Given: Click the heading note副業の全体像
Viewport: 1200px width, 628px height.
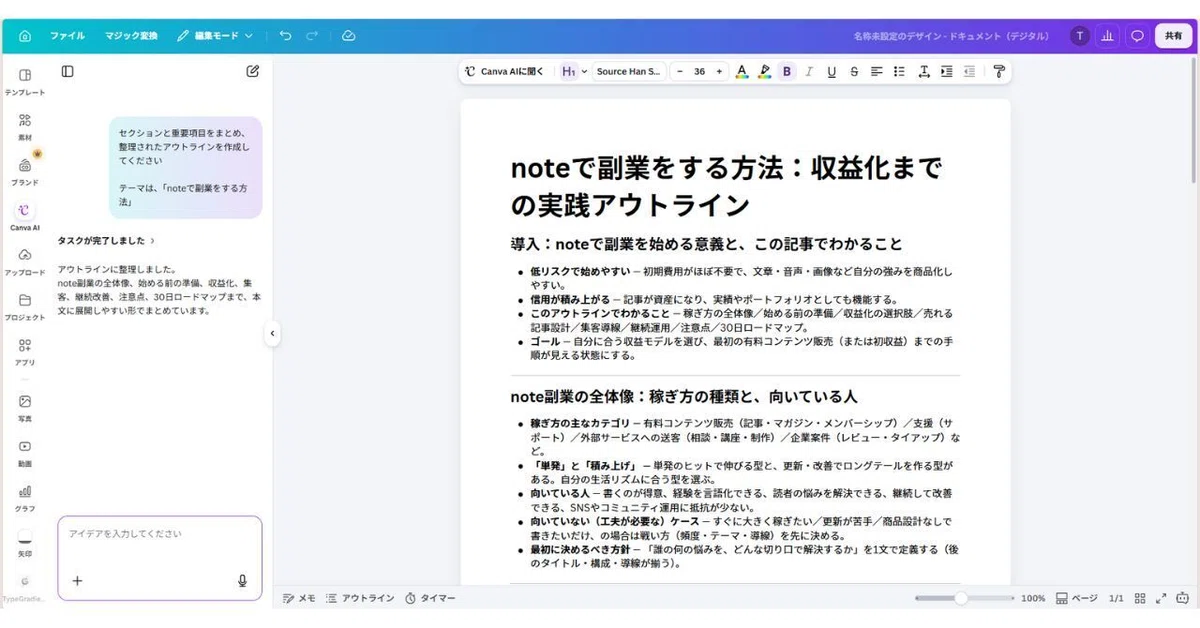Looking at the screenshot, I should tap(684, 396).
